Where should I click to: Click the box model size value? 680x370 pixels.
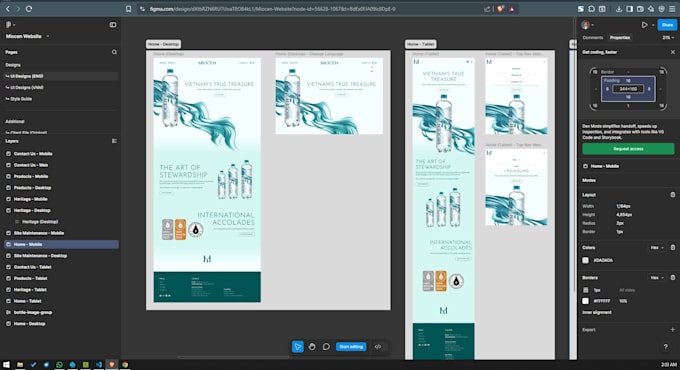pyautogui.click(x=628, y=89)
